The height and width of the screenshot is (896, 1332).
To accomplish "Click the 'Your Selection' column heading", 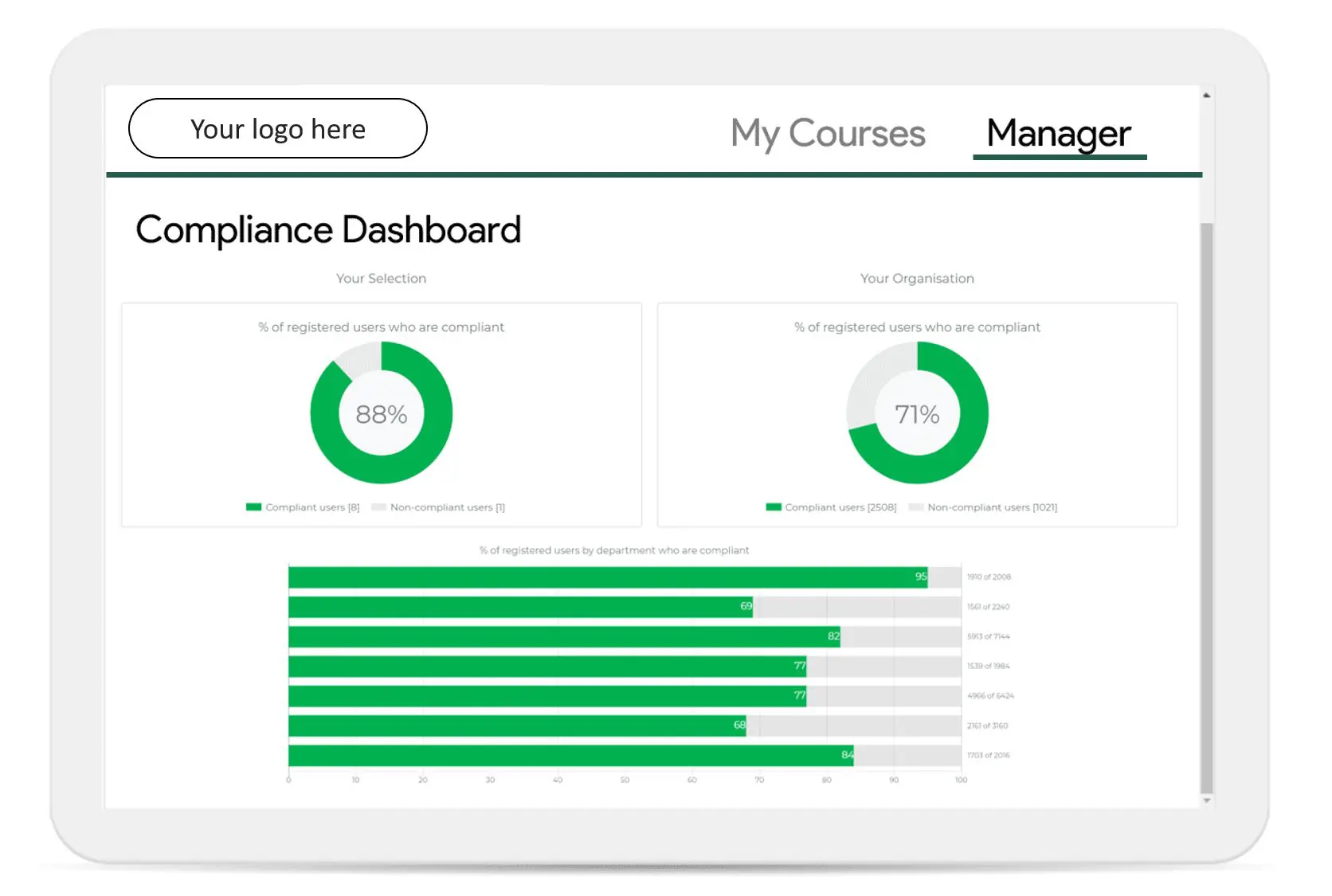I will [381, 279].
